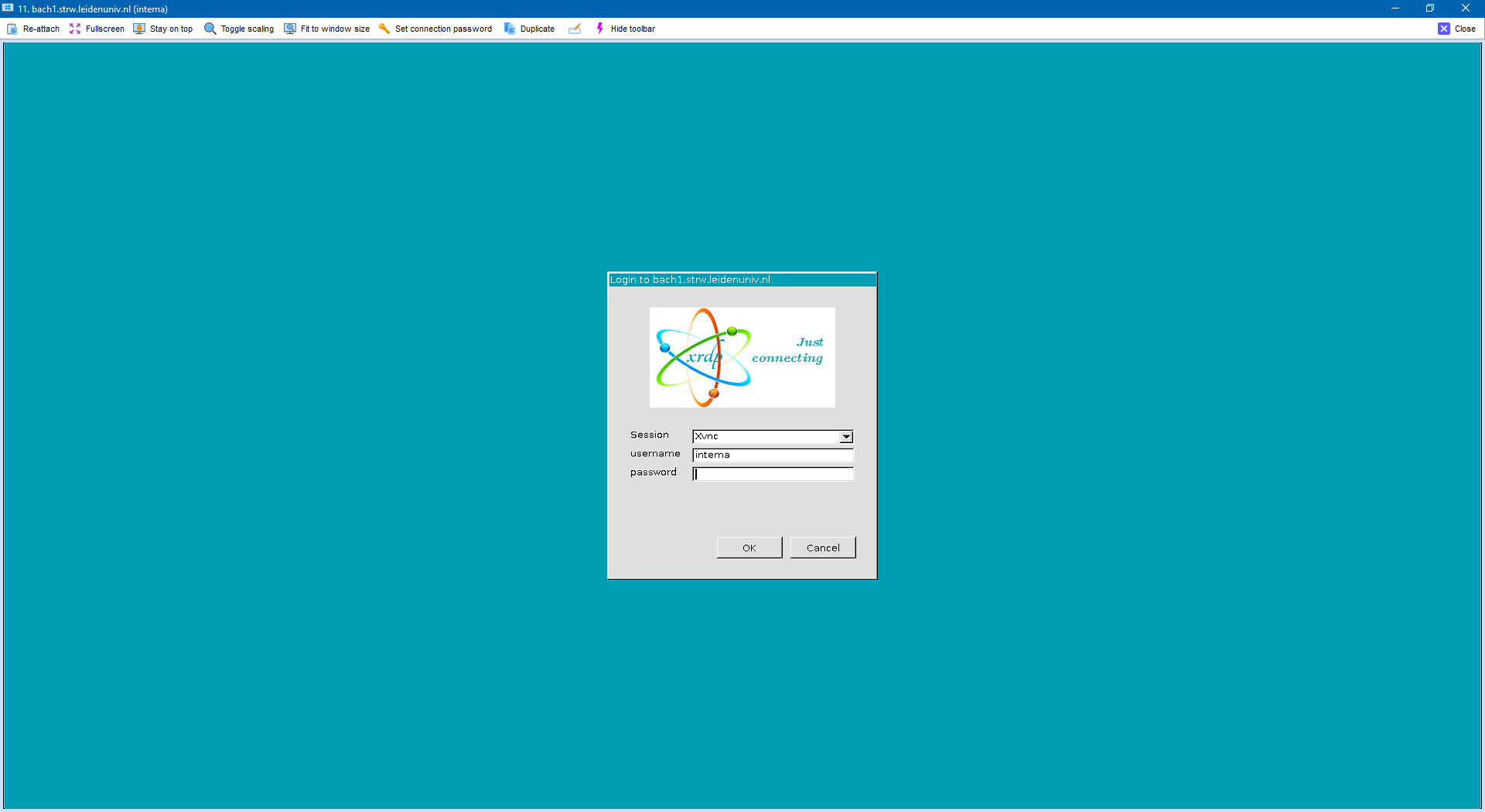Screen dimensions: 1485x812
Task: Open Set connection password
Action: [384, 29]
